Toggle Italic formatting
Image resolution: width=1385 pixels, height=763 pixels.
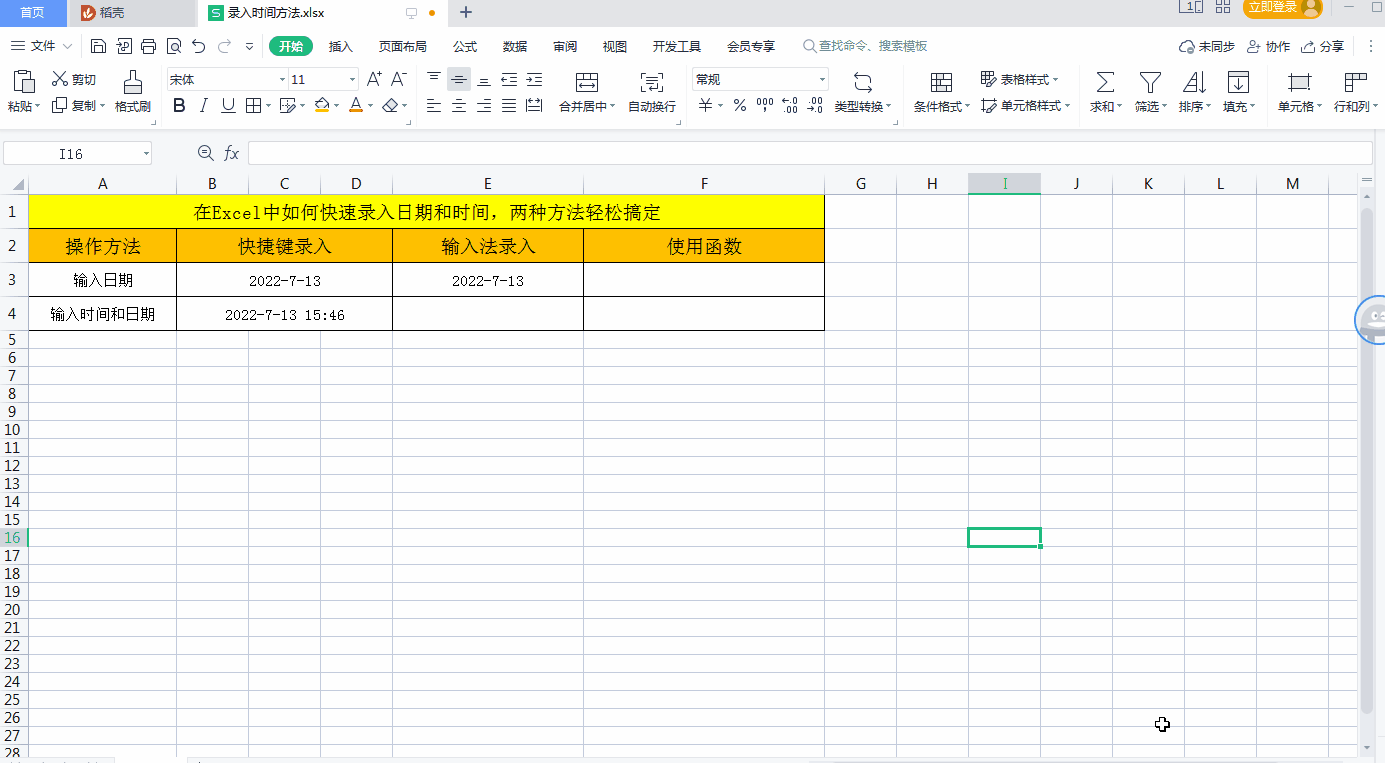tap(204, 105)
